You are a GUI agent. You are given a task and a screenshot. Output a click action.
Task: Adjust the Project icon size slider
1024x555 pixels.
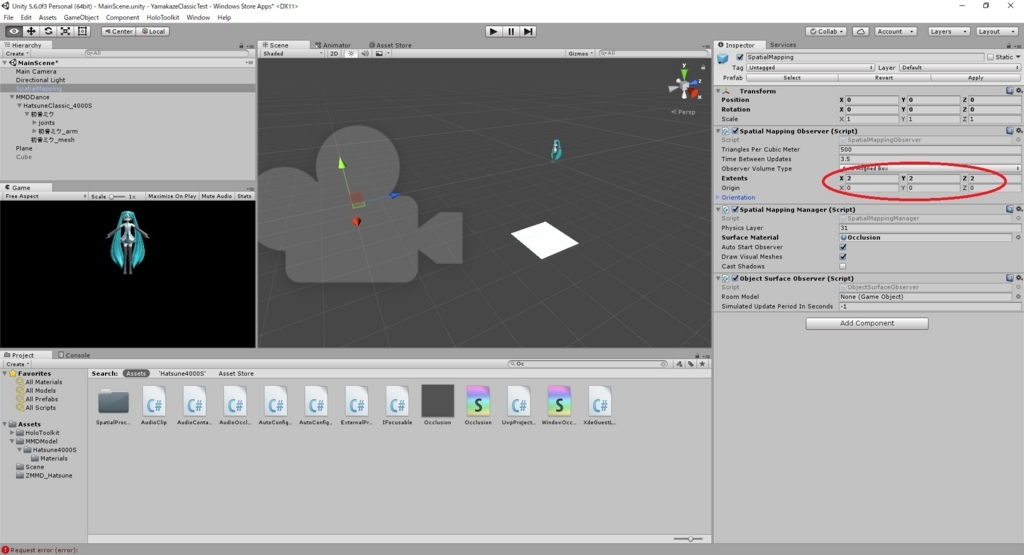pyautogui.click(x=688, y=539)
